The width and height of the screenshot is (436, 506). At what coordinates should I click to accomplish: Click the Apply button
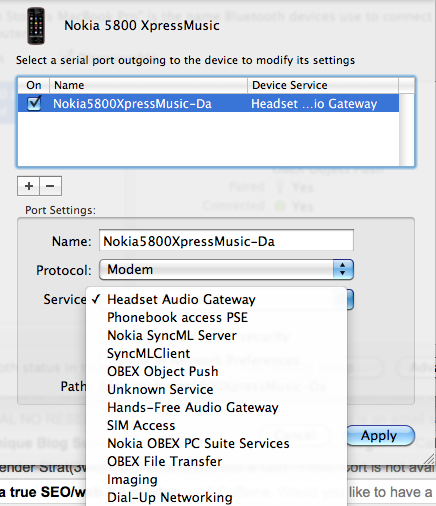380,435
